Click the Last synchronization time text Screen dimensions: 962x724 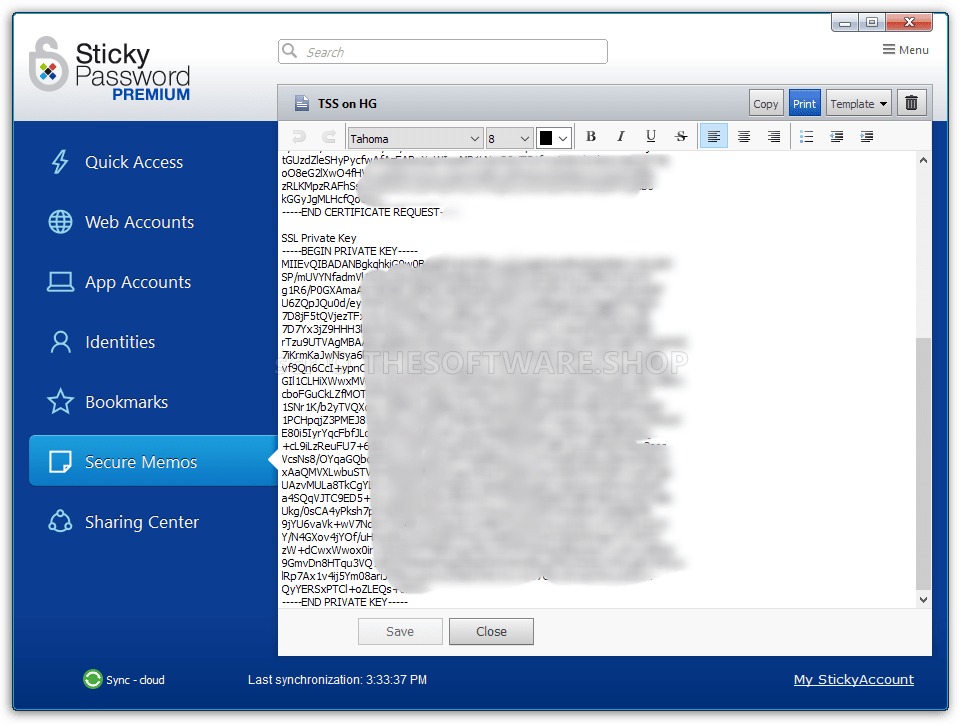[x=337, y=679]
